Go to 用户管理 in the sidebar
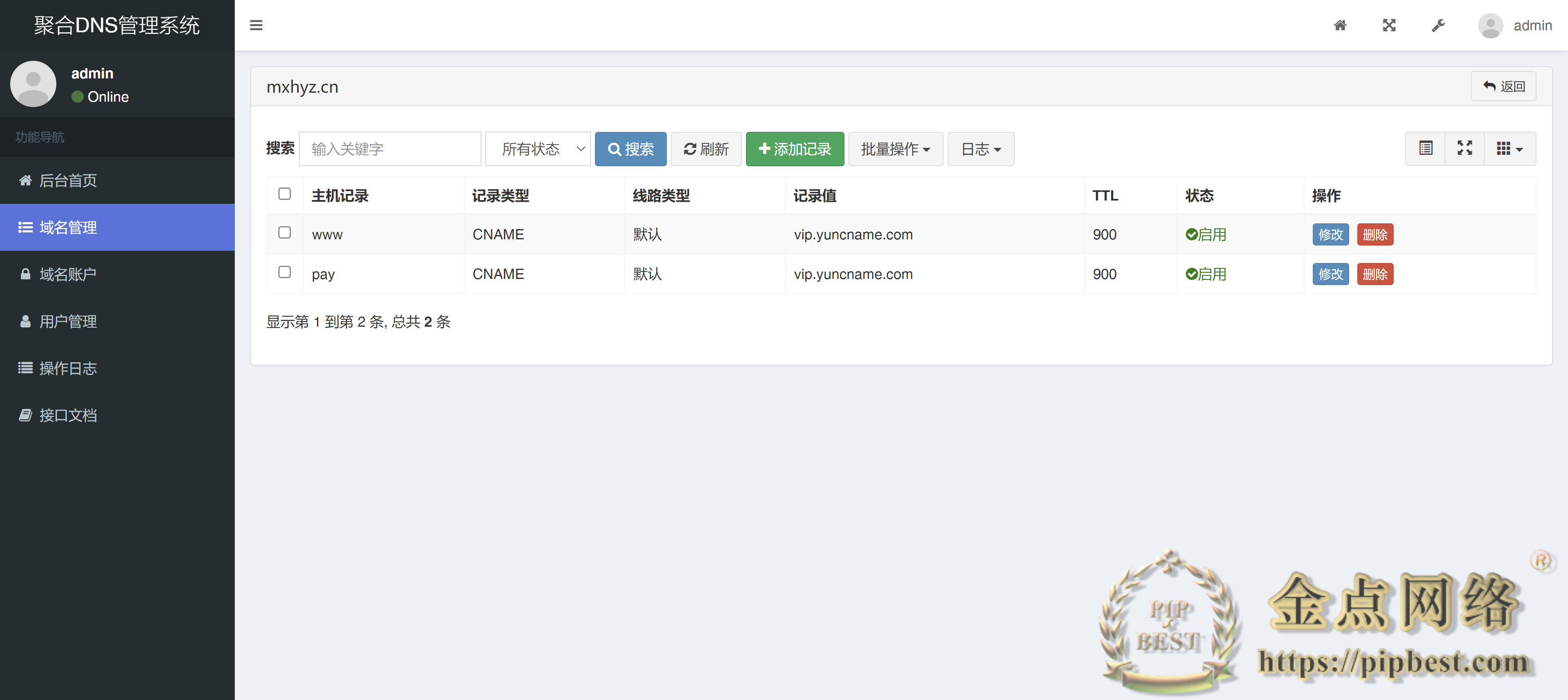 67,321
